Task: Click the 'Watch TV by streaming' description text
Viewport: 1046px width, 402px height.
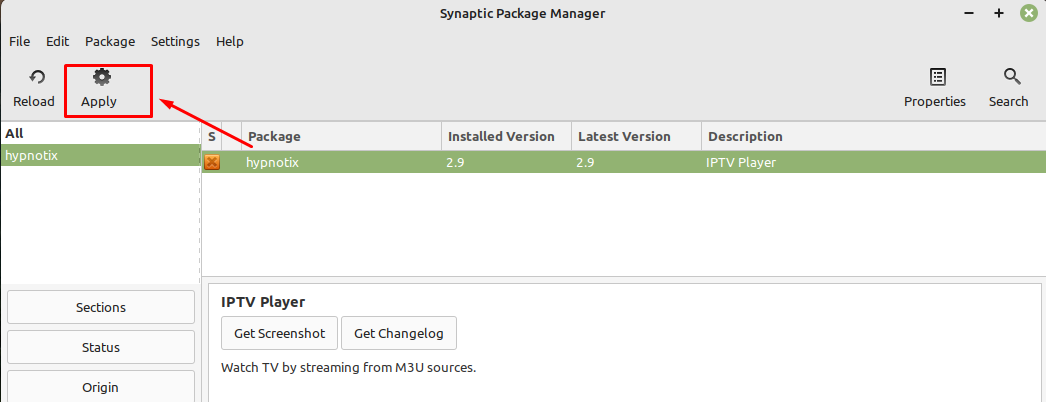Action: [x=348, y=367]
